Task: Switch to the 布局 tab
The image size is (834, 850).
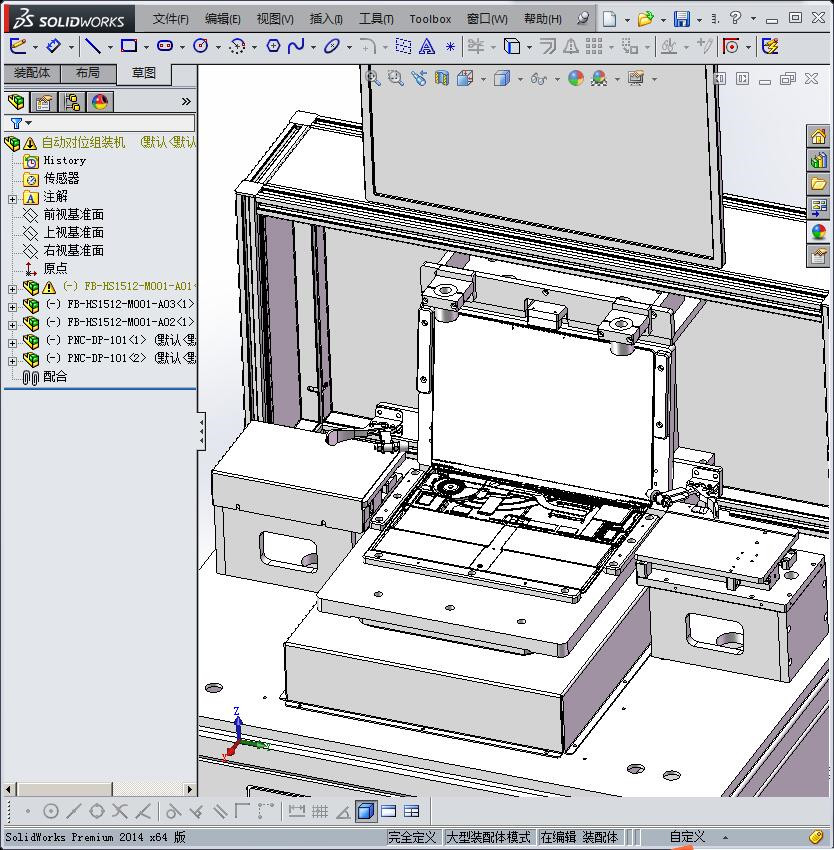Action: pyautogui.click(x=88, y=73)
